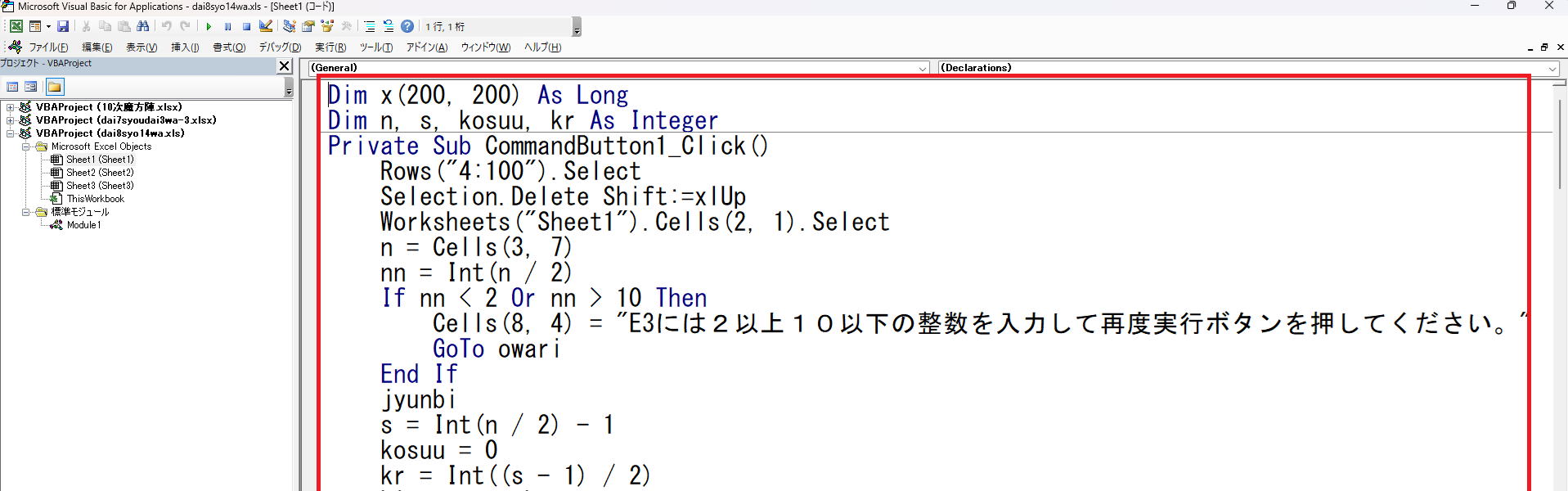
Task: Open the 挿入(I) menu
Action: (x=185, y=47)
